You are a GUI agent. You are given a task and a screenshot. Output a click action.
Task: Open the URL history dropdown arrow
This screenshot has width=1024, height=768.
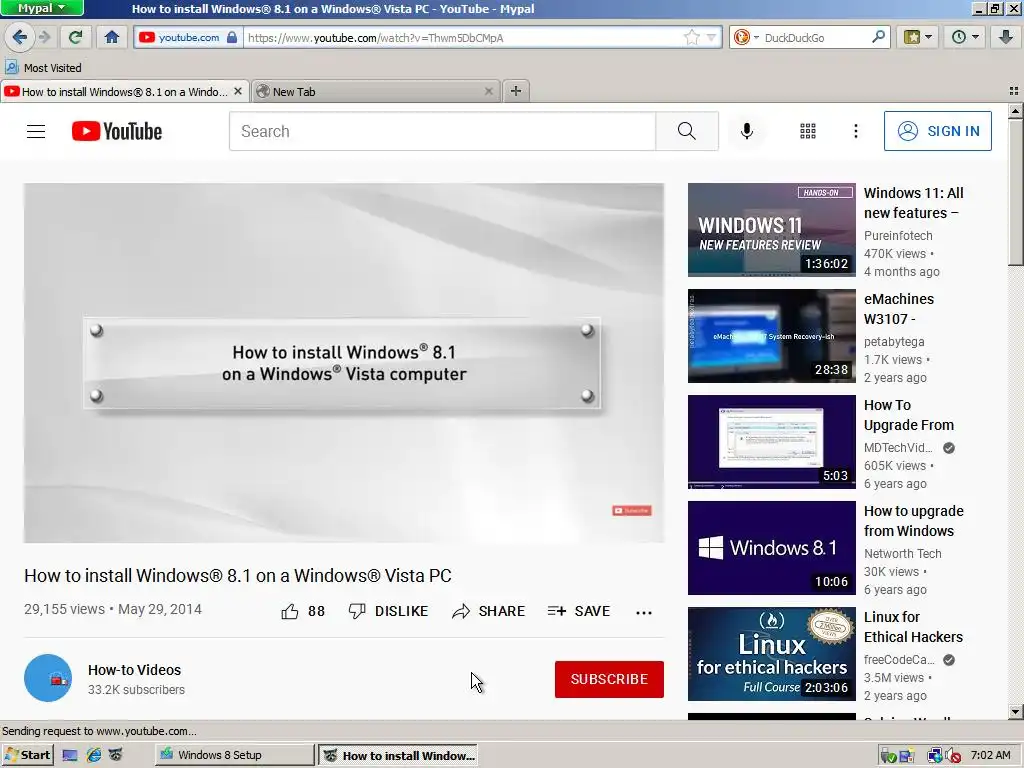[711, 37]
